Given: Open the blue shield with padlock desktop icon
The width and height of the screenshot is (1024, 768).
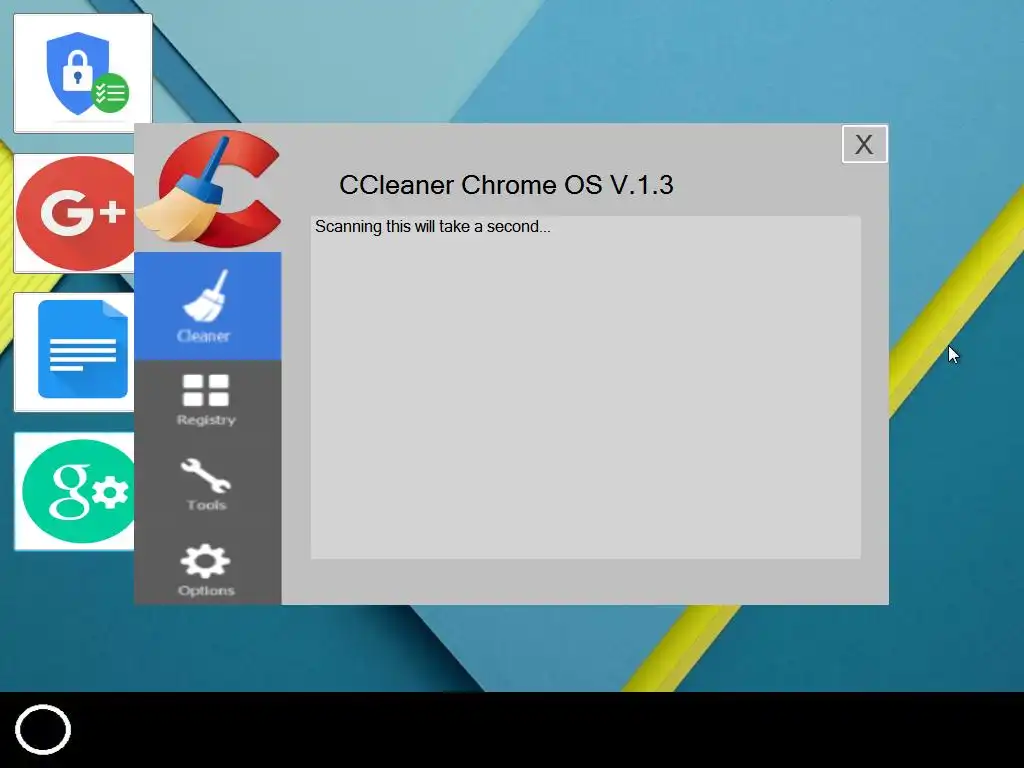Looking at the screenshot, I should [x=83, y=73].
